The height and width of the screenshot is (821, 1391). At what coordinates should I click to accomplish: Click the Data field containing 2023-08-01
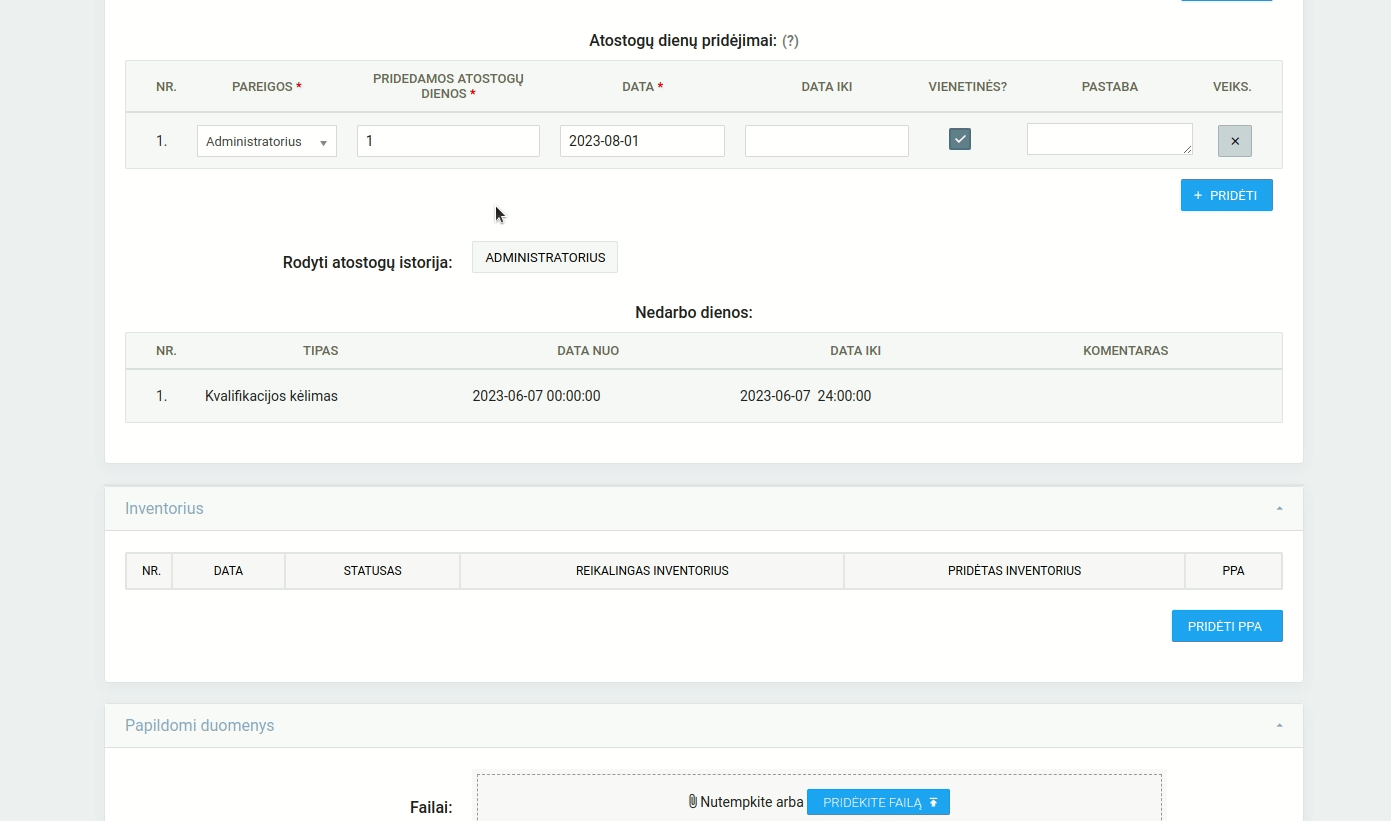pyautogui.click(x=642, y=141)
